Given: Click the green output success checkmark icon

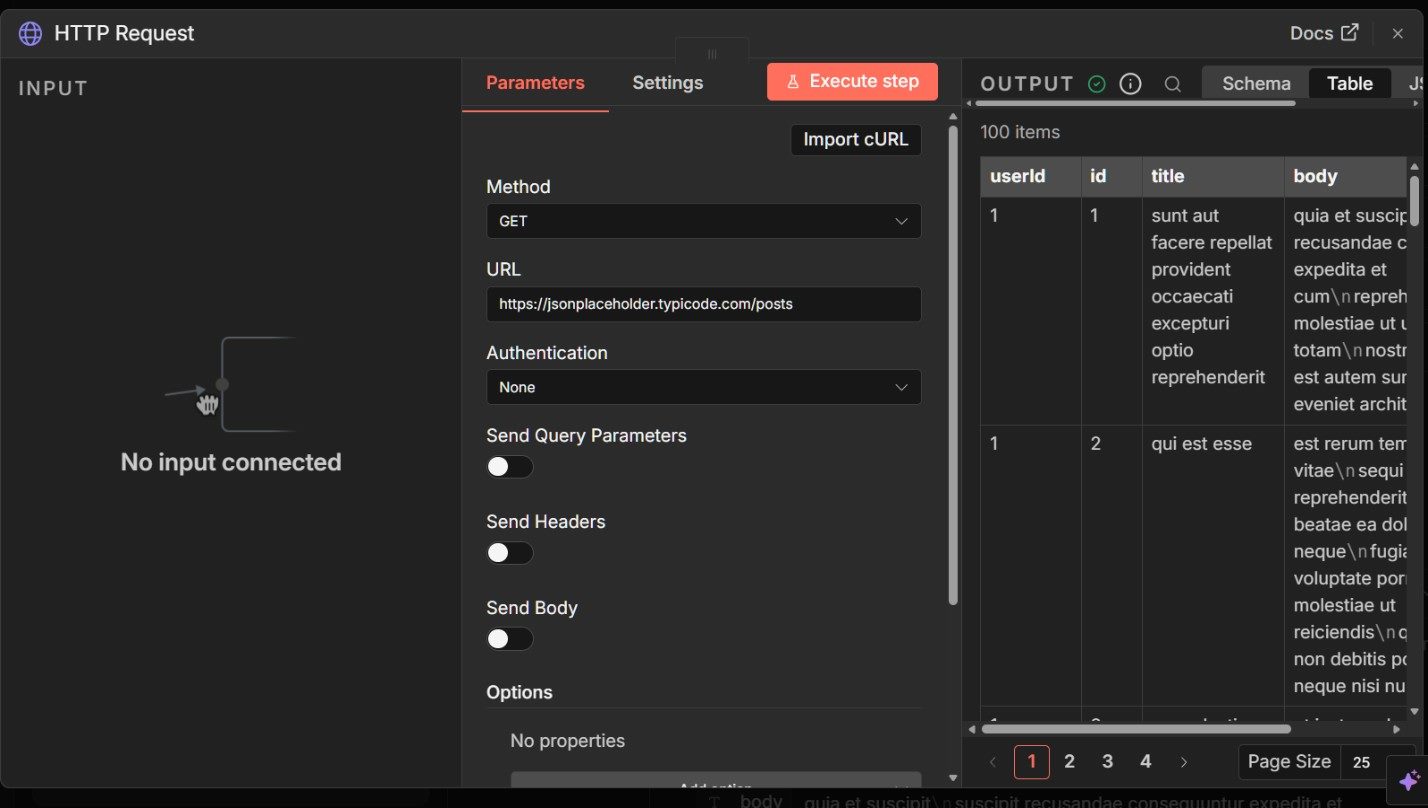Looking at the screenshot, I should pyautogui.click(x=1097, y=84).
